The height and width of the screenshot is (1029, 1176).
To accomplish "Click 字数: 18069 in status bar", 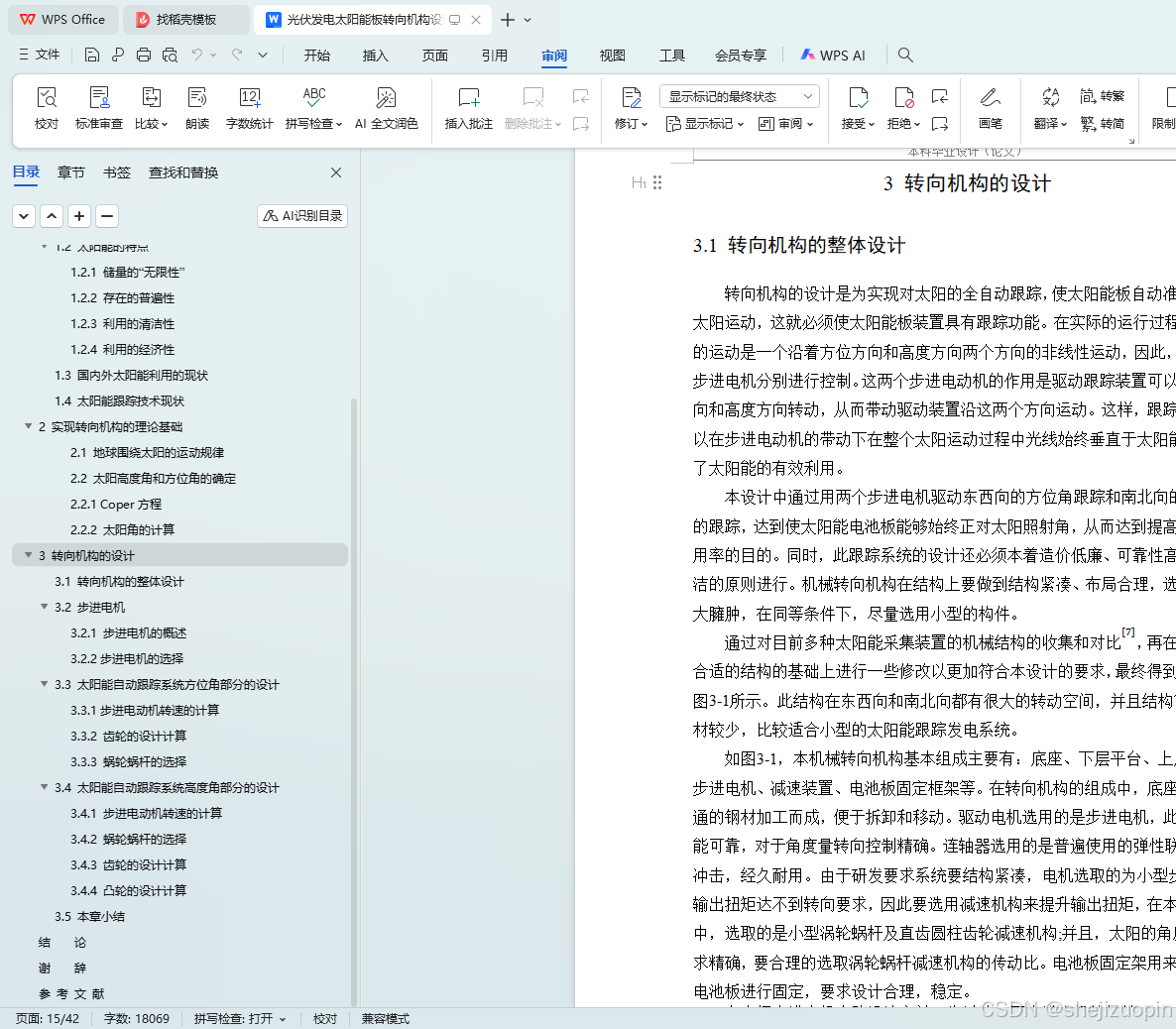I will pos(137,1018).
